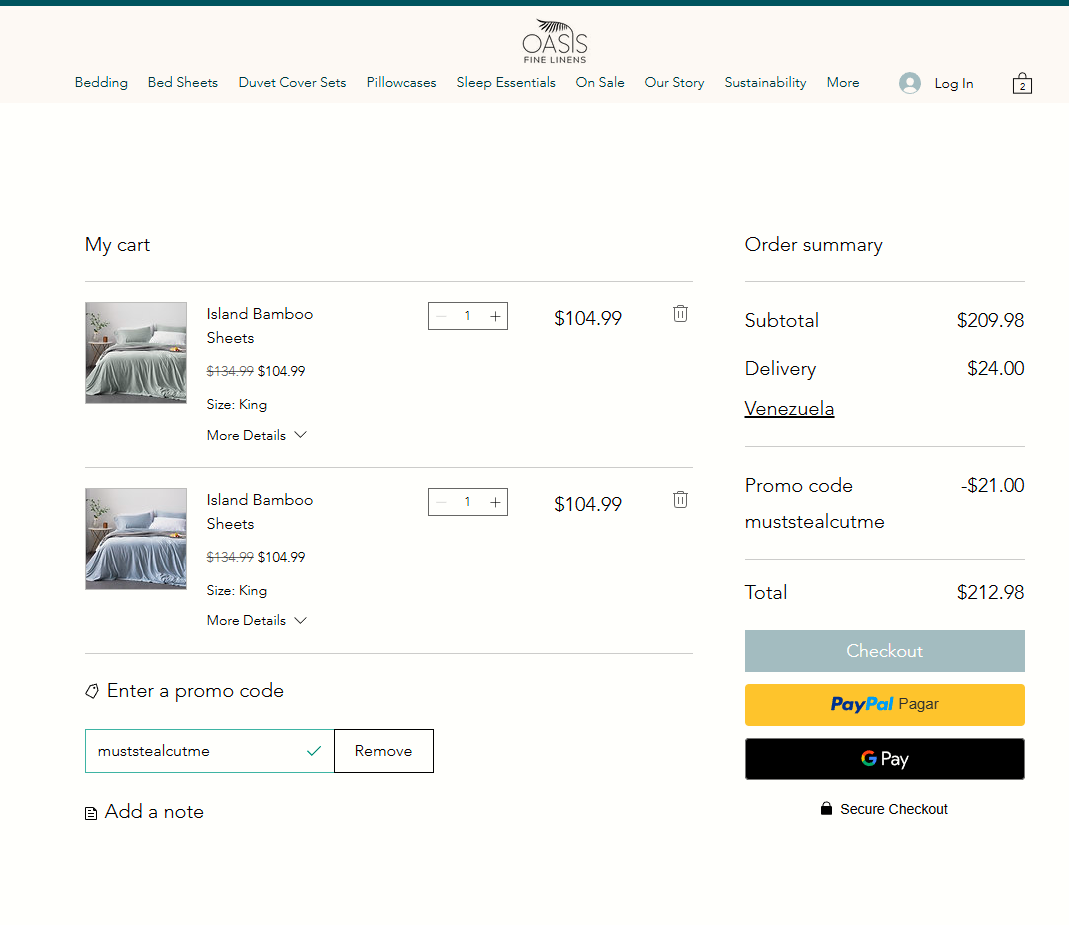Pay with Google Pay button
This screenshot has width=1069, height=925.
point(884,759)
